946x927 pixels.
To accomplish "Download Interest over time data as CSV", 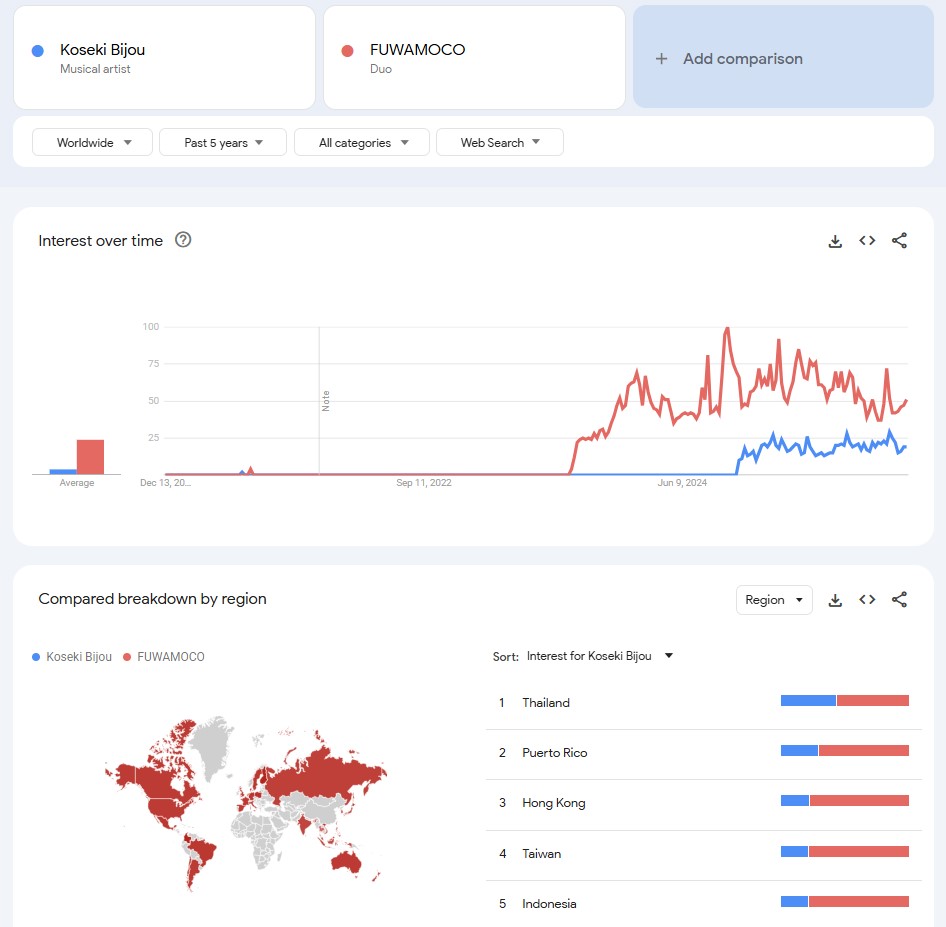I will [x=835, y=241].
